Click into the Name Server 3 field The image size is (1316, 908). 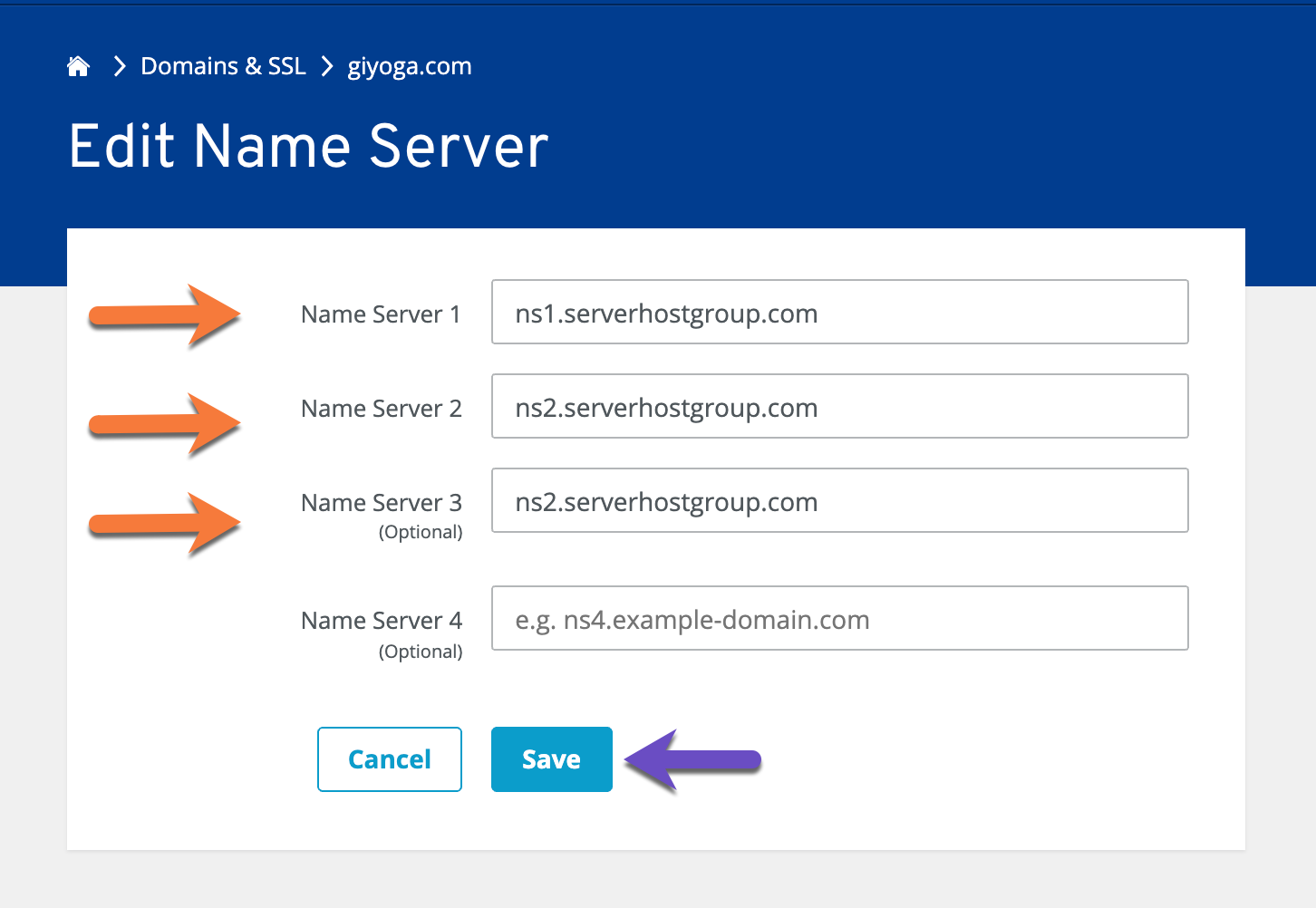pyautogui.click(x=839, y=501)
